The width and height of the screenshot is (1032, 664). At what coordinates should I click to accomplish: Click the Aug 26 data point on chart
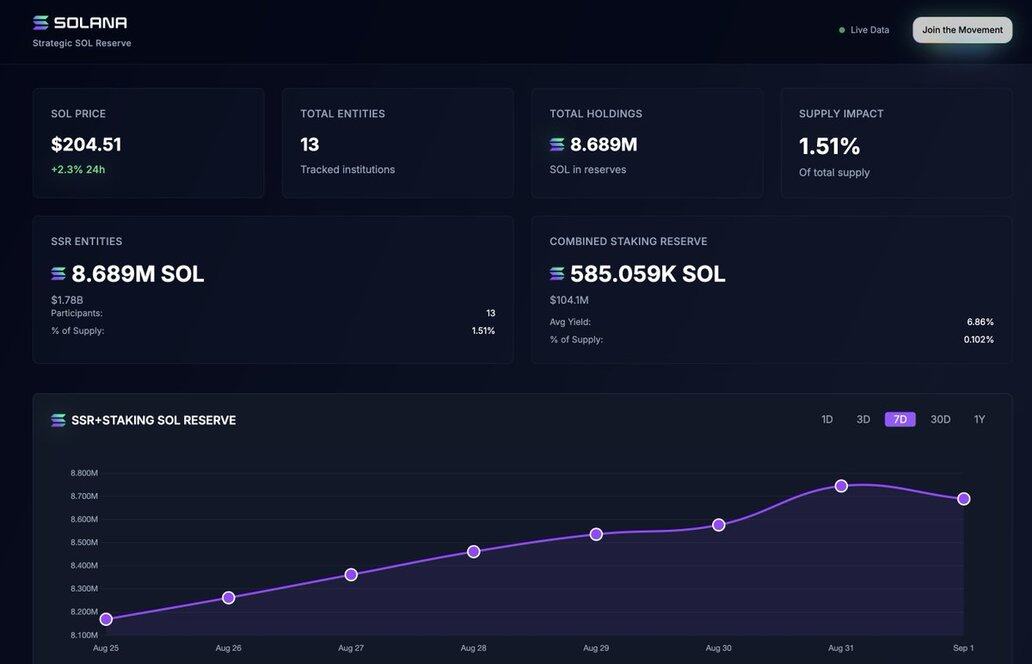tap(228, 598)
